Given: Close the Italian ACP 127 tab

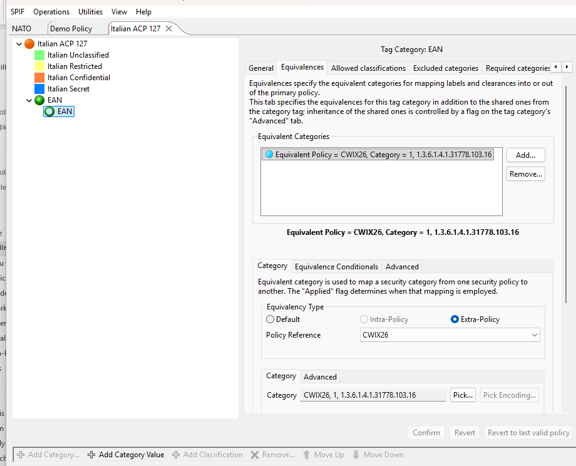Looking at the screenshot, I should 169,29.
